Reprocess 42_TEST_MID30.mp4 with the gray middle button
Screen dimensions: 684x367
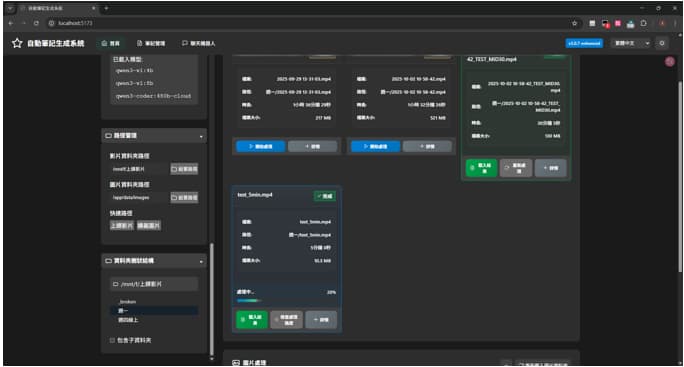pyautogui.click(x=516, y=168)
